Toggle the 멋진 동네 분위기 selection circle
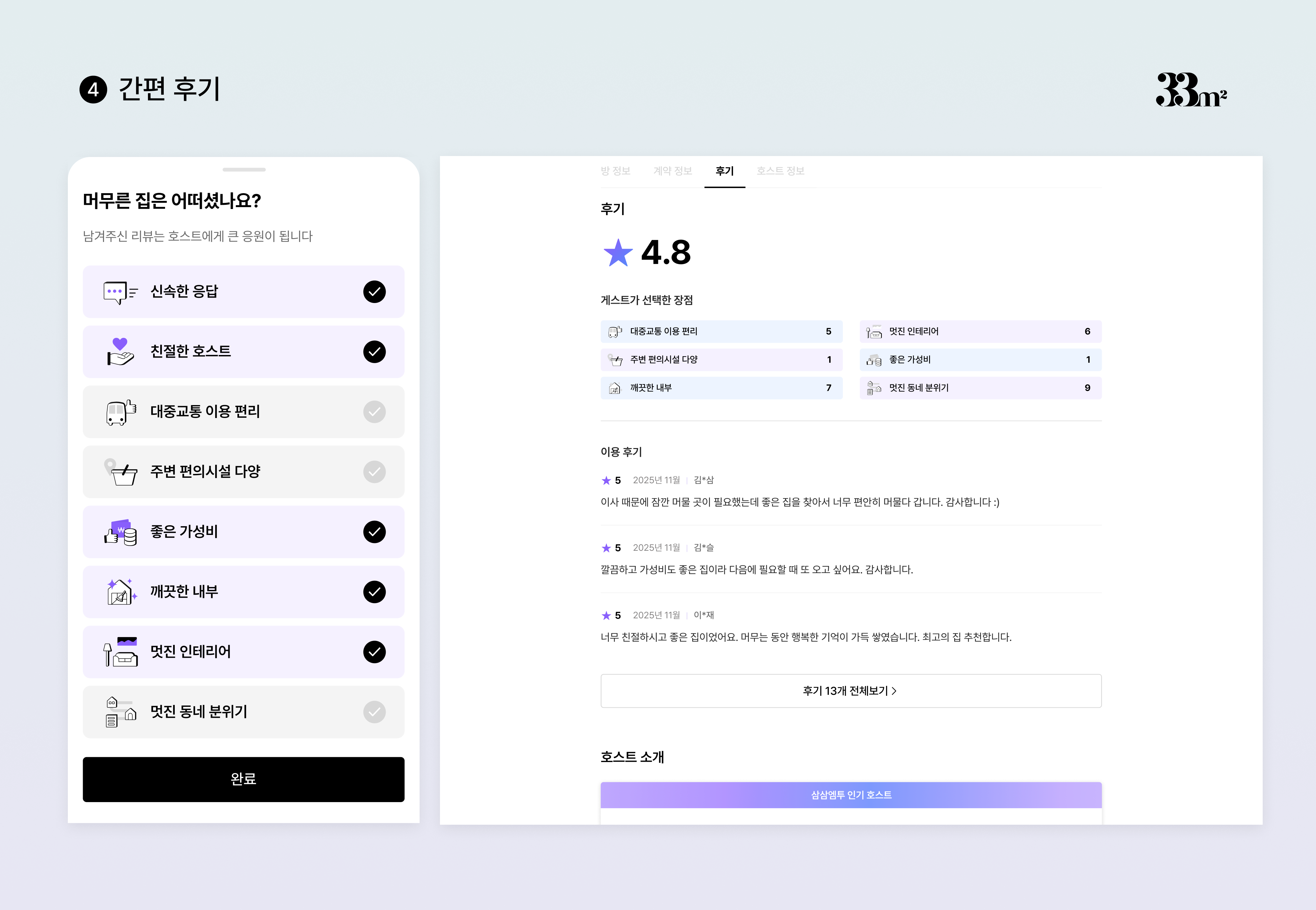The width and height of the screenshot is (1316, 910). (374, 712)
